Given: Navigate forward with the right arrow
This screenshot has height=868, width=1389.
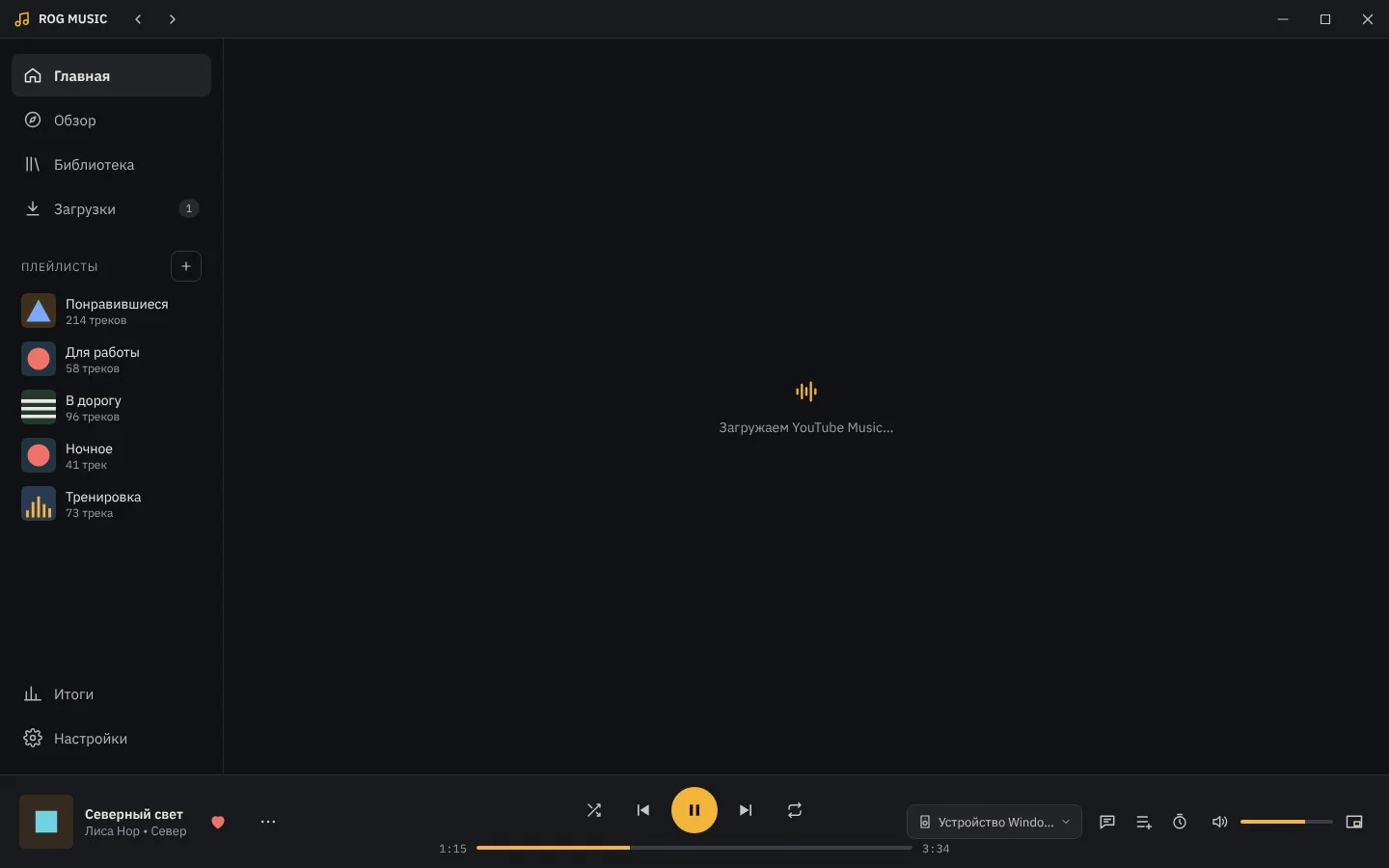Looking at the screenshot, I should pyautogui.click(x=173, y=19).
